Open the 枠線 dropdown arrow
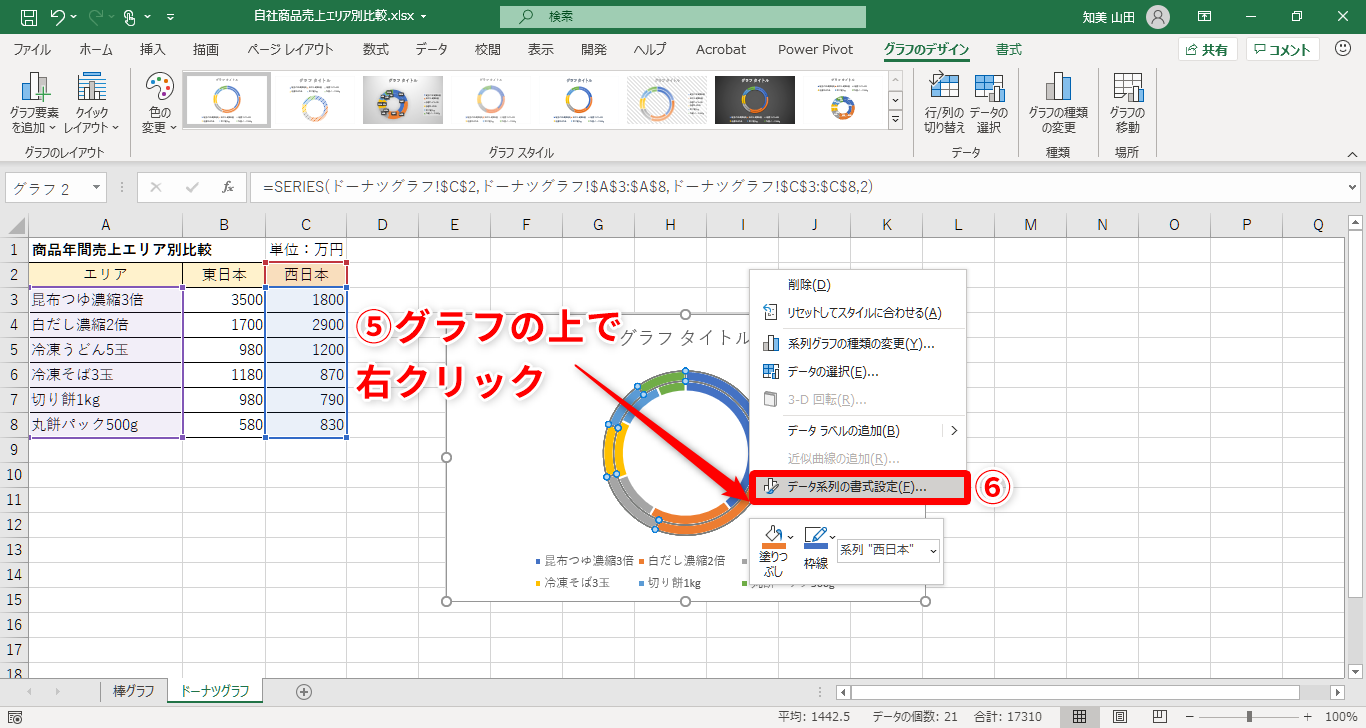The image size is (1366, 728). tap(832, 537)
